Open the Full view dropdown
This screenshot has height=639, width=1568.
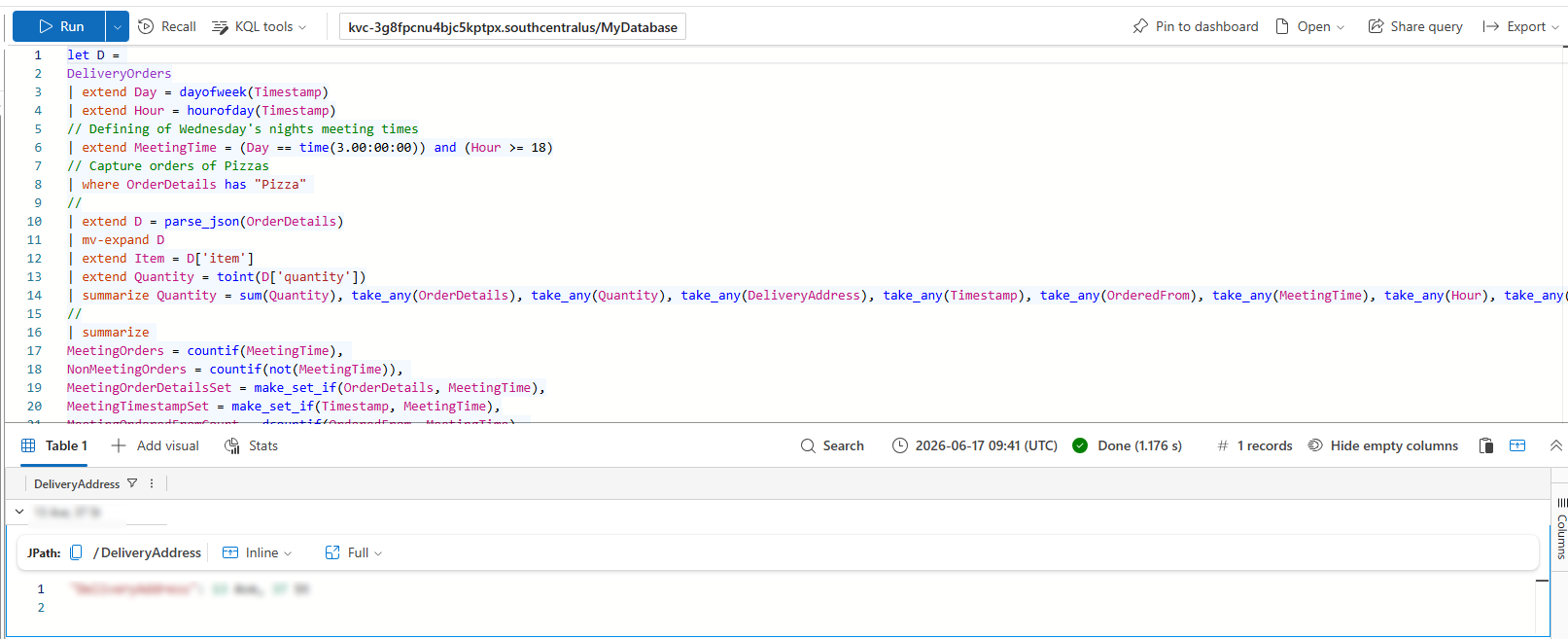coord(354,552)
